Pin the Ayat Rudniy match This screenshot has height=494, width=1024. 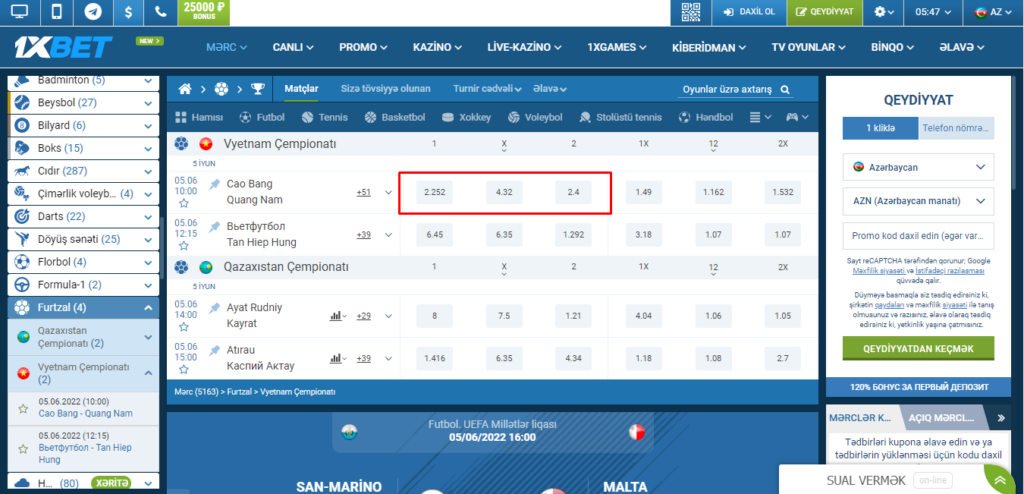pos(214,308)
